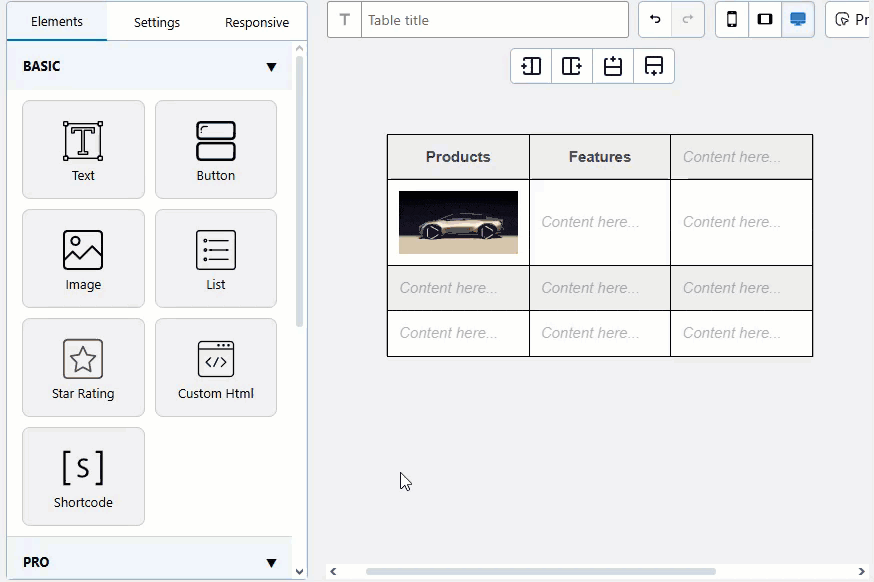
Task: Switch to mobile preview mode
Action: (x=732, y=19)
